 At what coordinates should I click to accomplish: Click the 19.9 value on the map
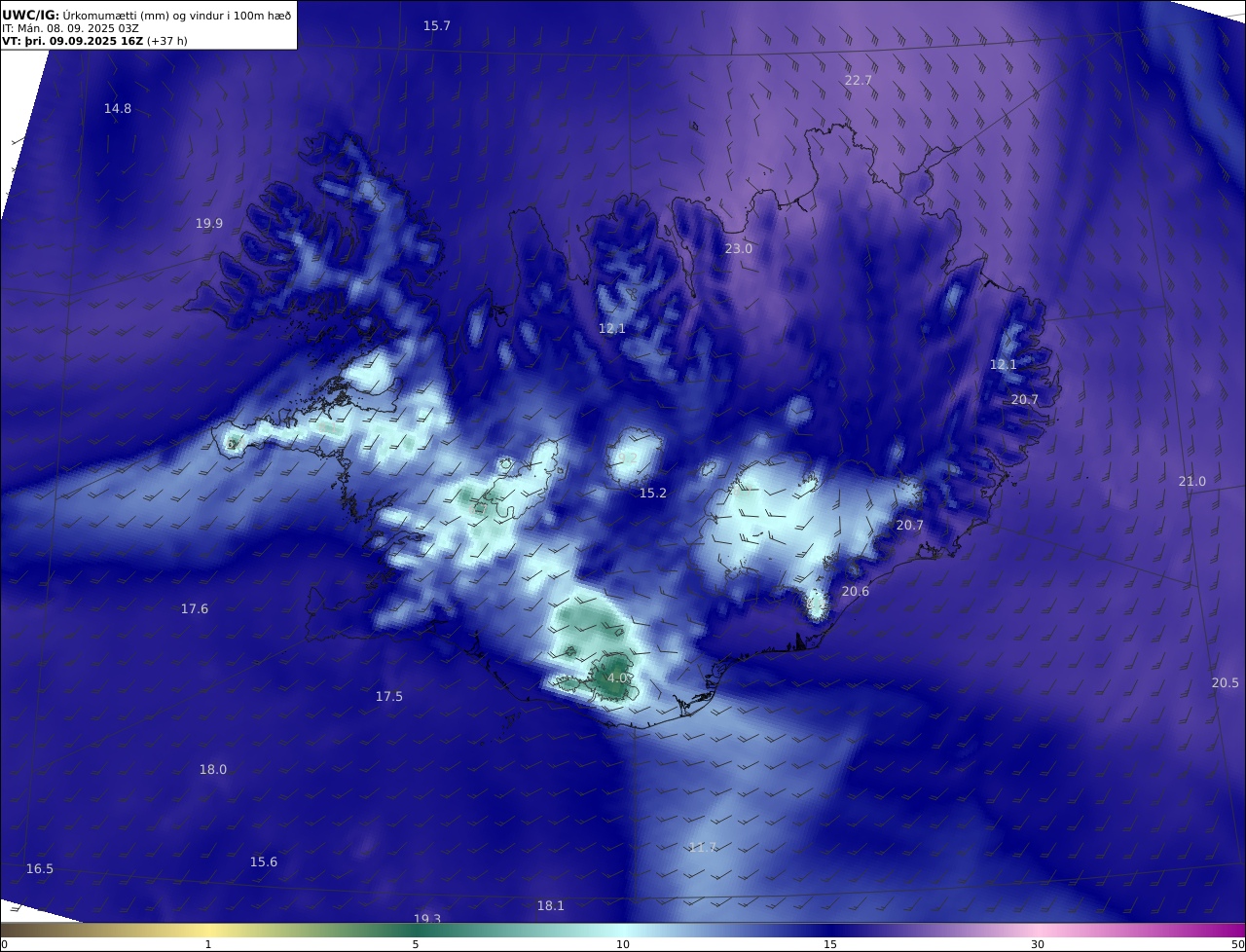coord(208,224)
